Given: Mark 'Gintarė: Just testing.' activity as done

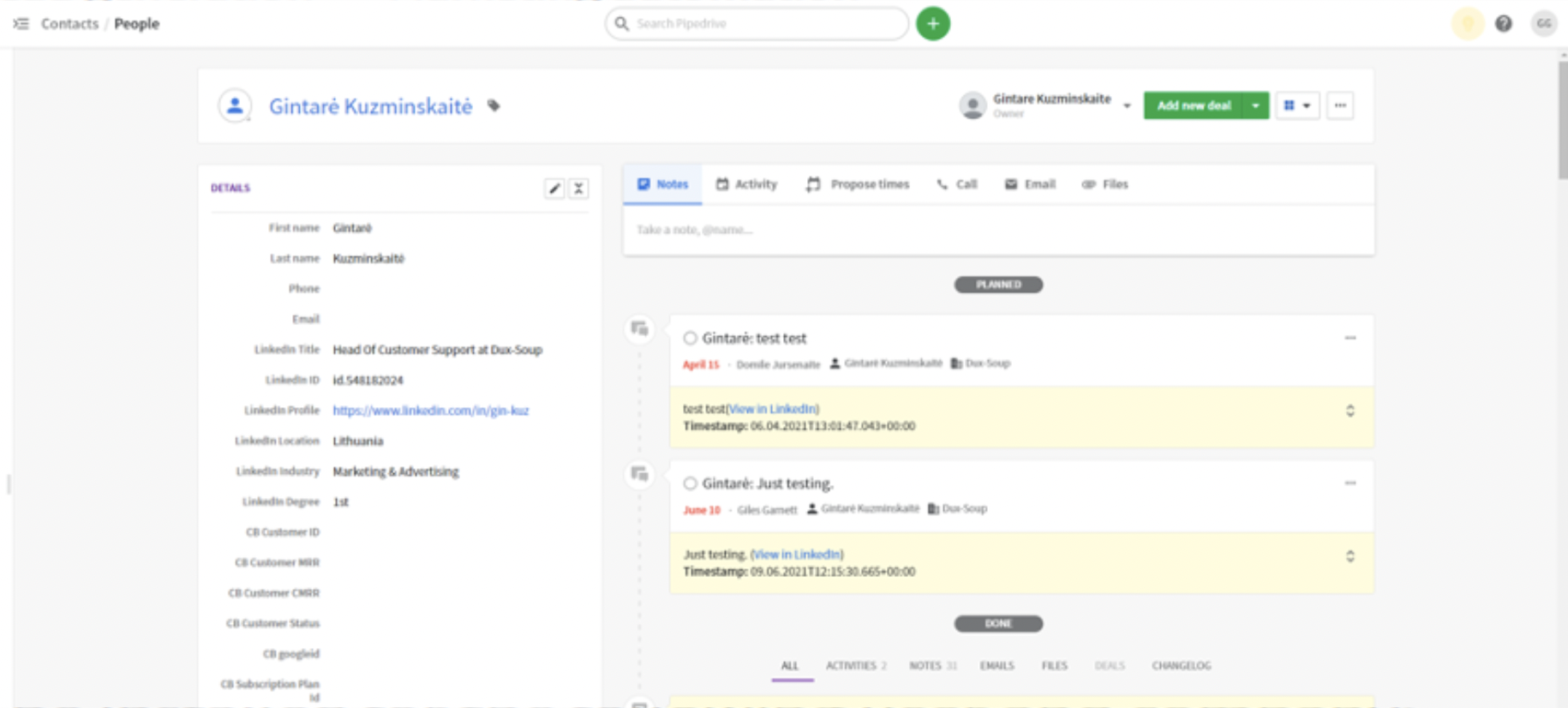Looking at the screenshot, I should 690,483.
